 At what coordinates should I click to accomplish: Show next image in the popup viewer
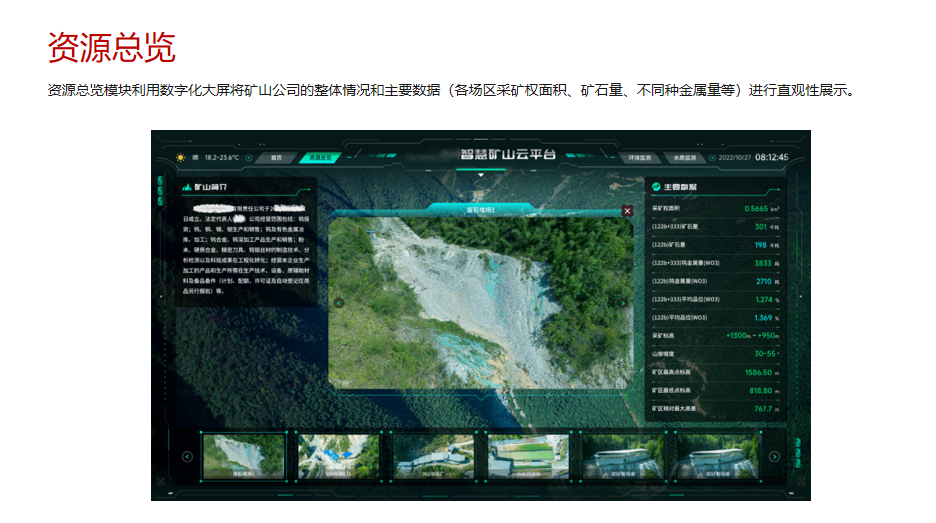[x=619, y=302]
